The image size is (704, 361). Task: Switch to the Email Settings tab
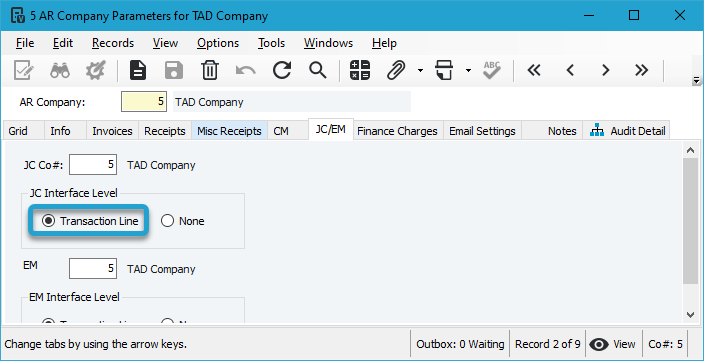[x=482, y=131]
